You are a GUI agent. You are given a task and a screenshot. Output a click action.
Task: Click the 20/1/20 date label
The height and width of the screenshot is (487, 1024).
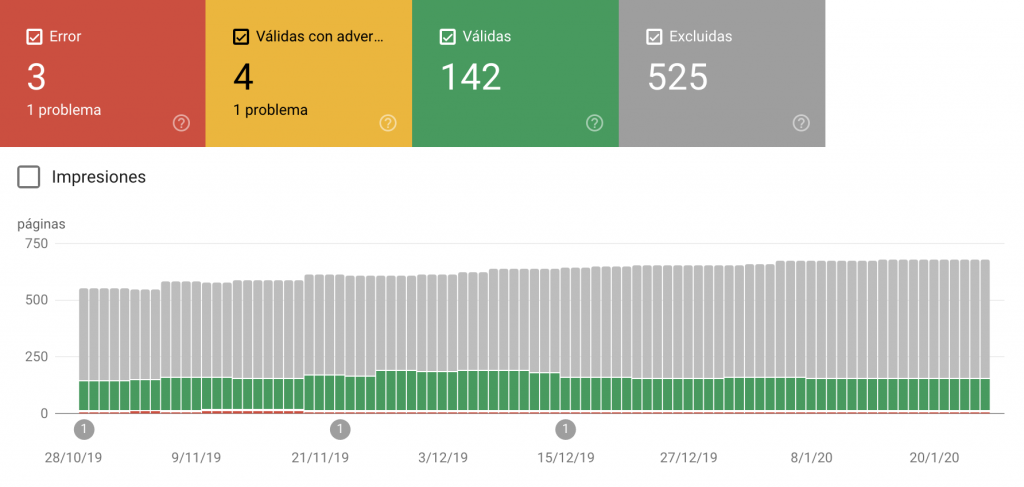coord(934,458)
